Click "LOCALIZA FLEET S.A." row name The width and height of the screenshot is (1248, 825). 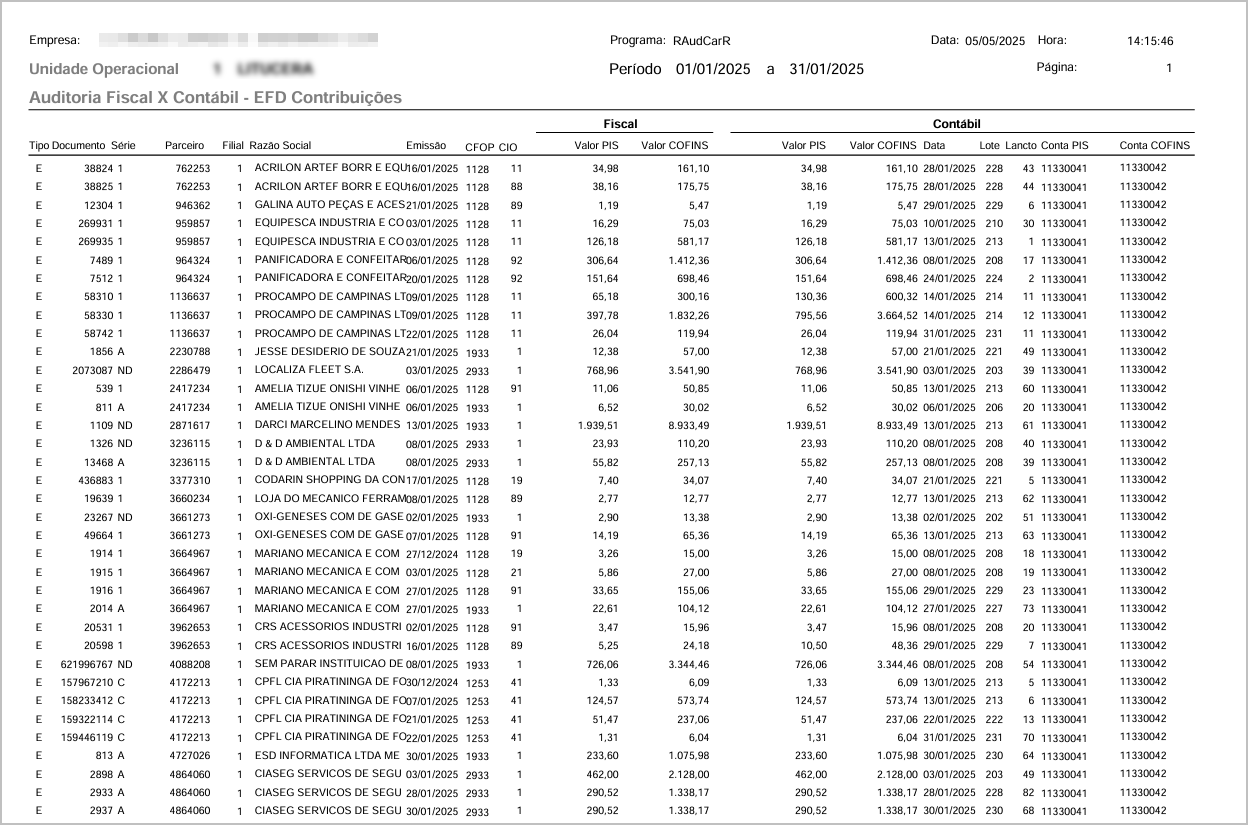coord(310,370)
